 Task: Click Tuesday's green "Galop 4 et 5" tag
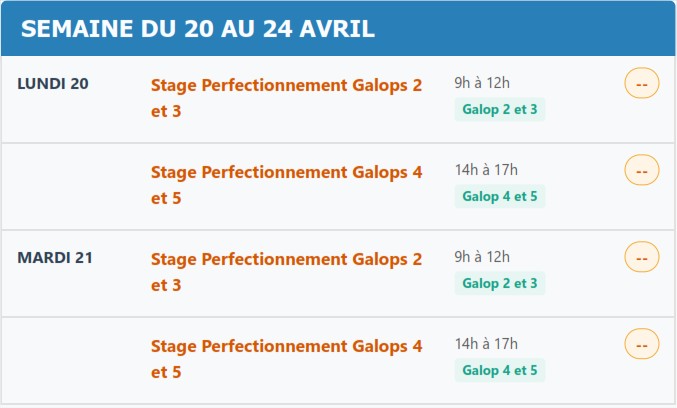click(500, 371)
